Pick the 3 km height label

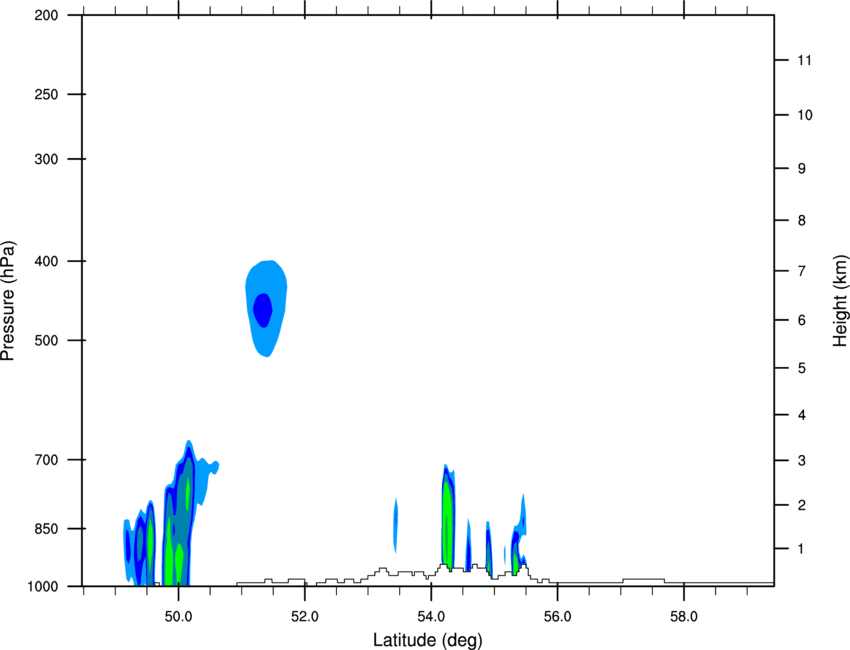click(801, 461)
